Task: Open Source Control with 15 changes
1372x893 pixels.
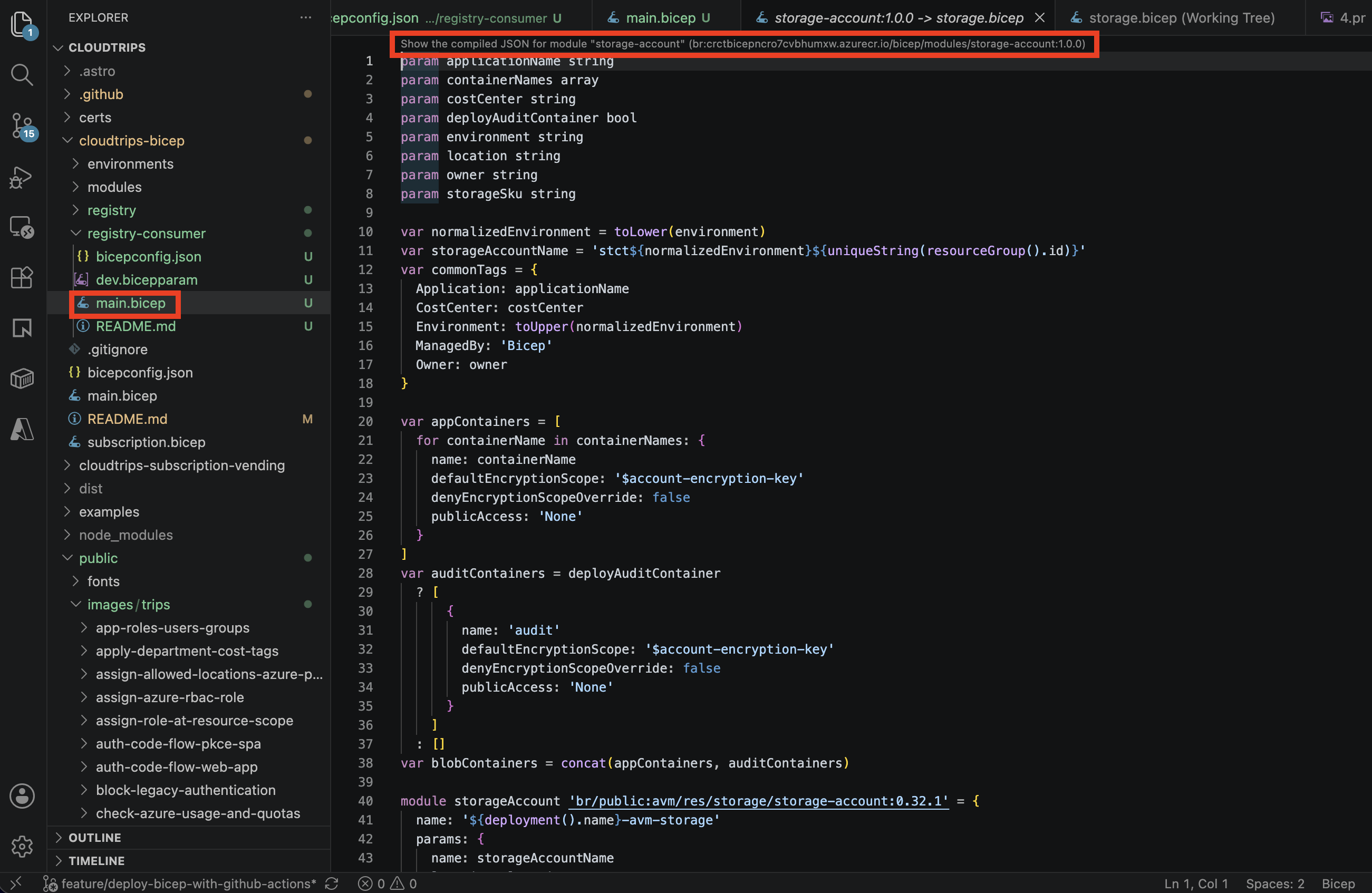Action: pos(22,125)
